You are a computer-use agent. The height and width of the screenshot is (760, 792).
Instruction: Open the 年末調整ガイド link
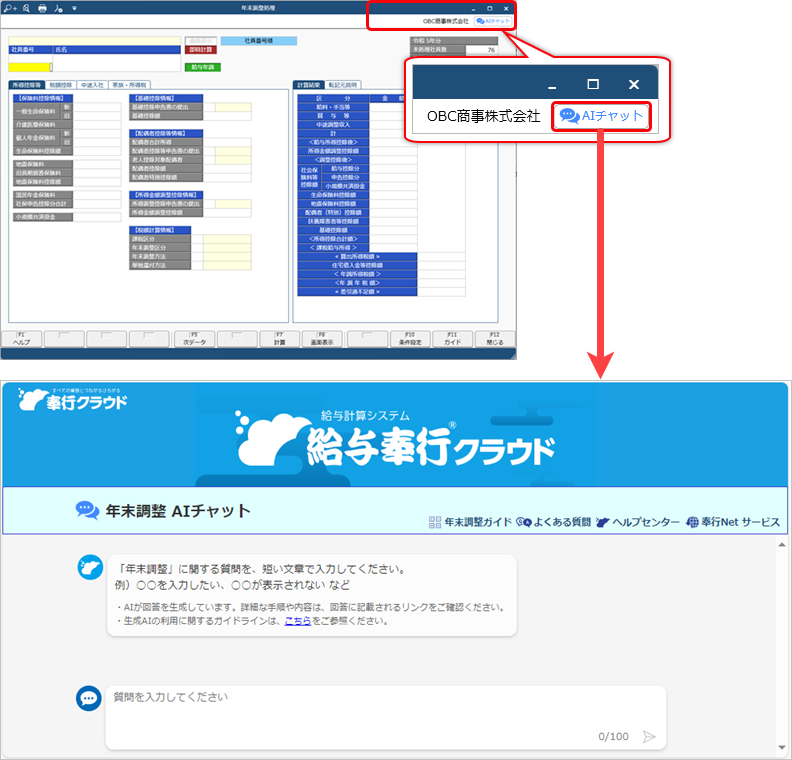470,522
